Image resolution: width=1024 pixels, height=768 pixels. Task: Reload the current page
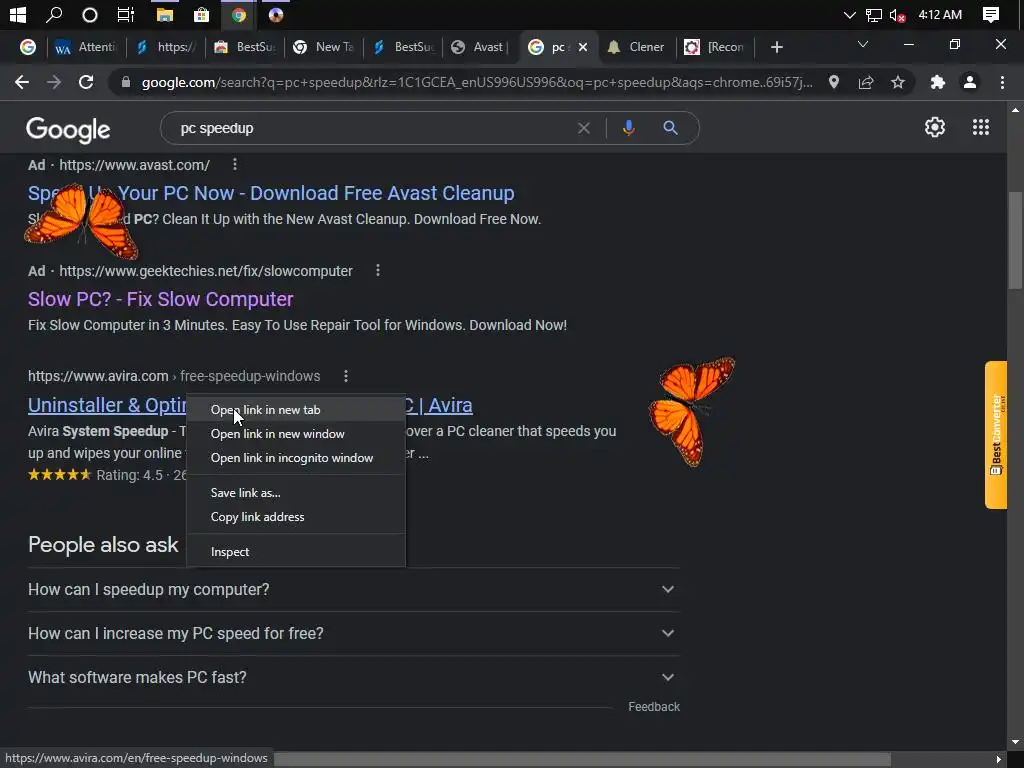coord(86,82)
